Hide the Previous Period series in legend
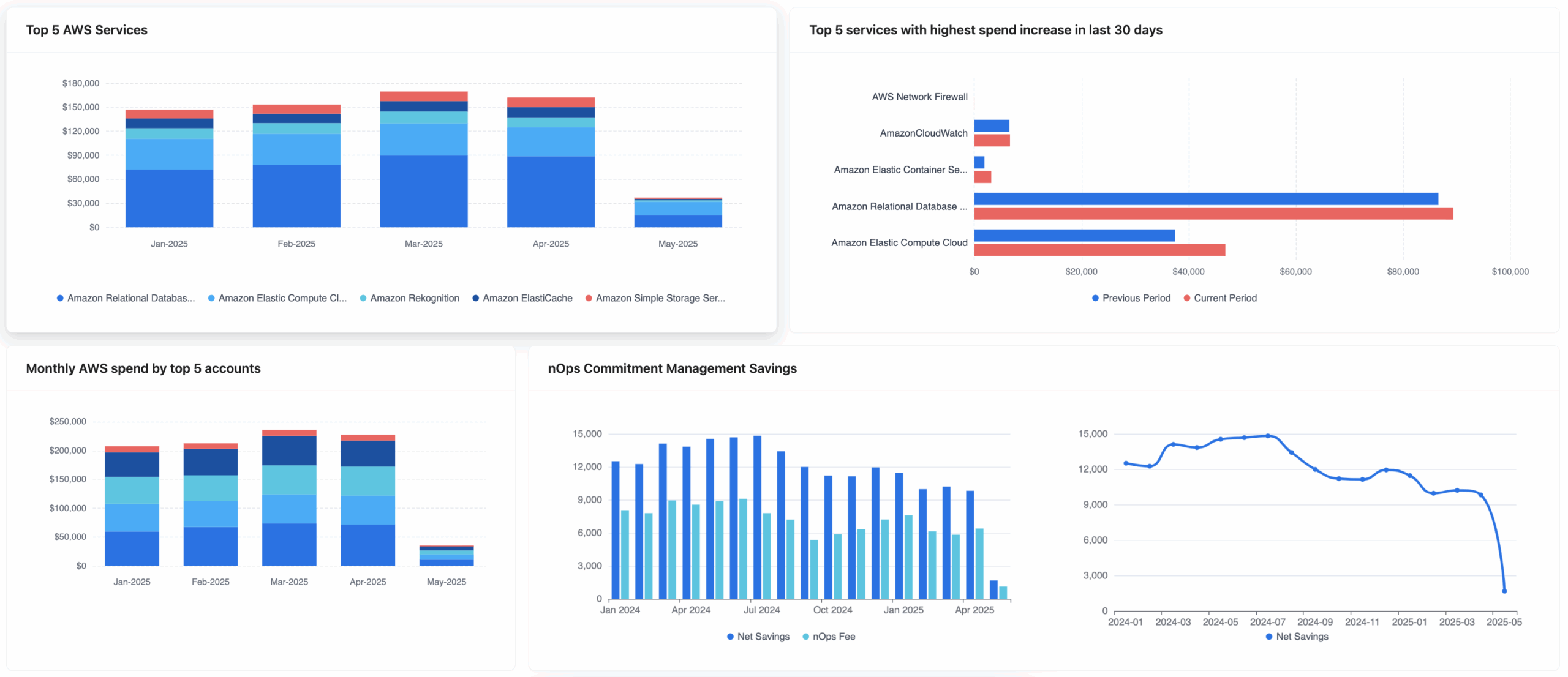 (1131, 298)
